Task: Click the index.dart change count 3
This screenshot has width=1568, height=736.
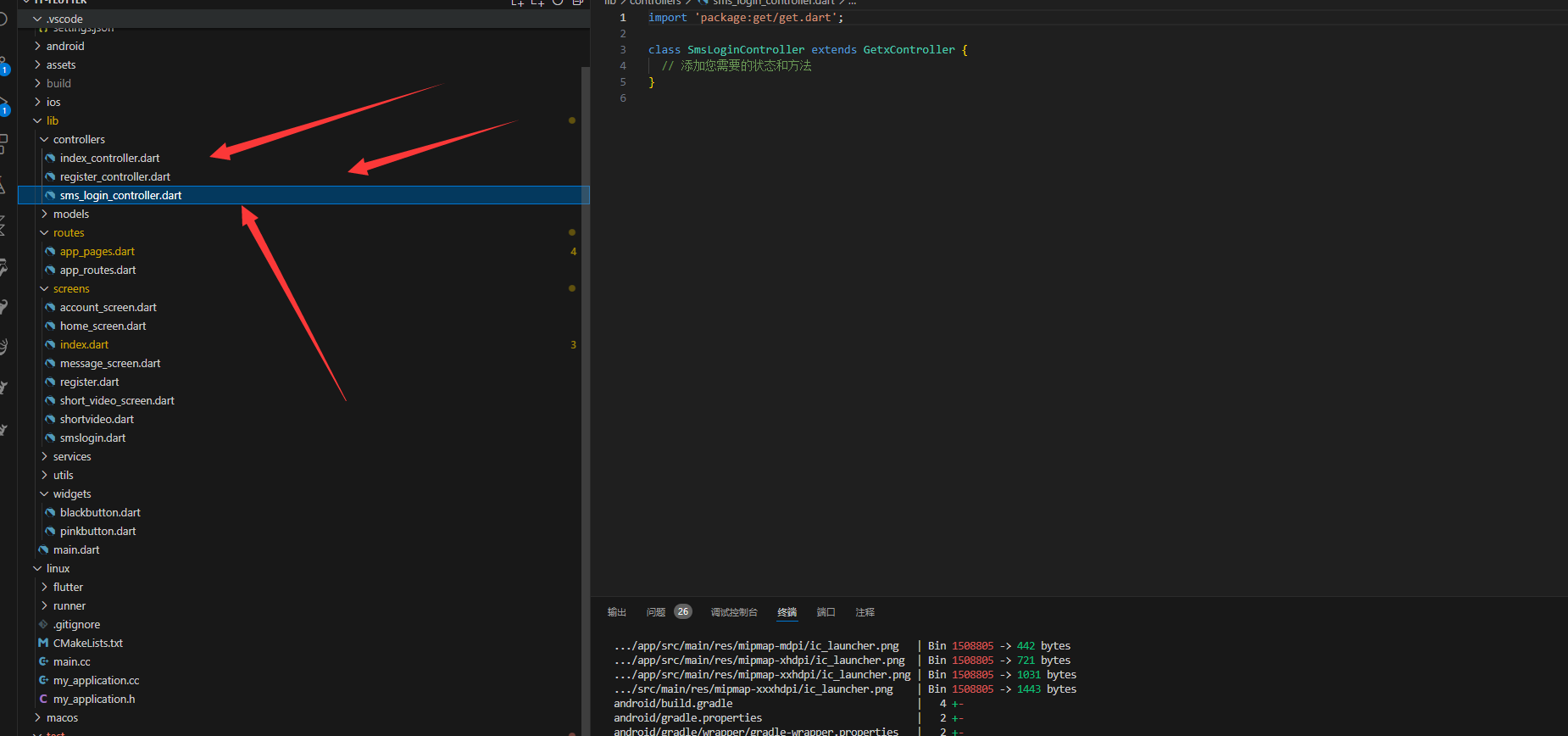Action: click(x=574, y=344)
